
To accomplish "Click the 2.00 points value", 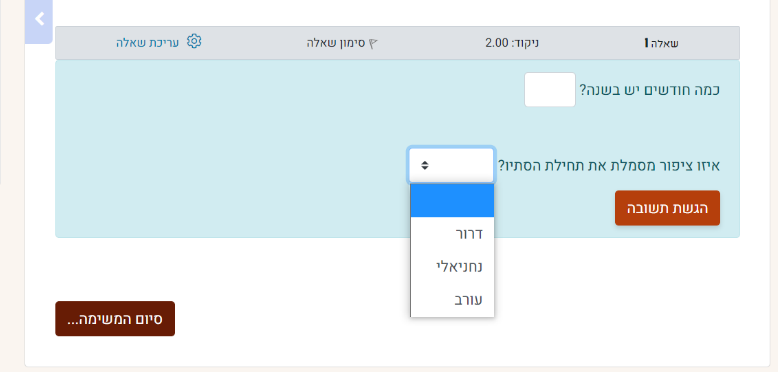I will [497, 43].
